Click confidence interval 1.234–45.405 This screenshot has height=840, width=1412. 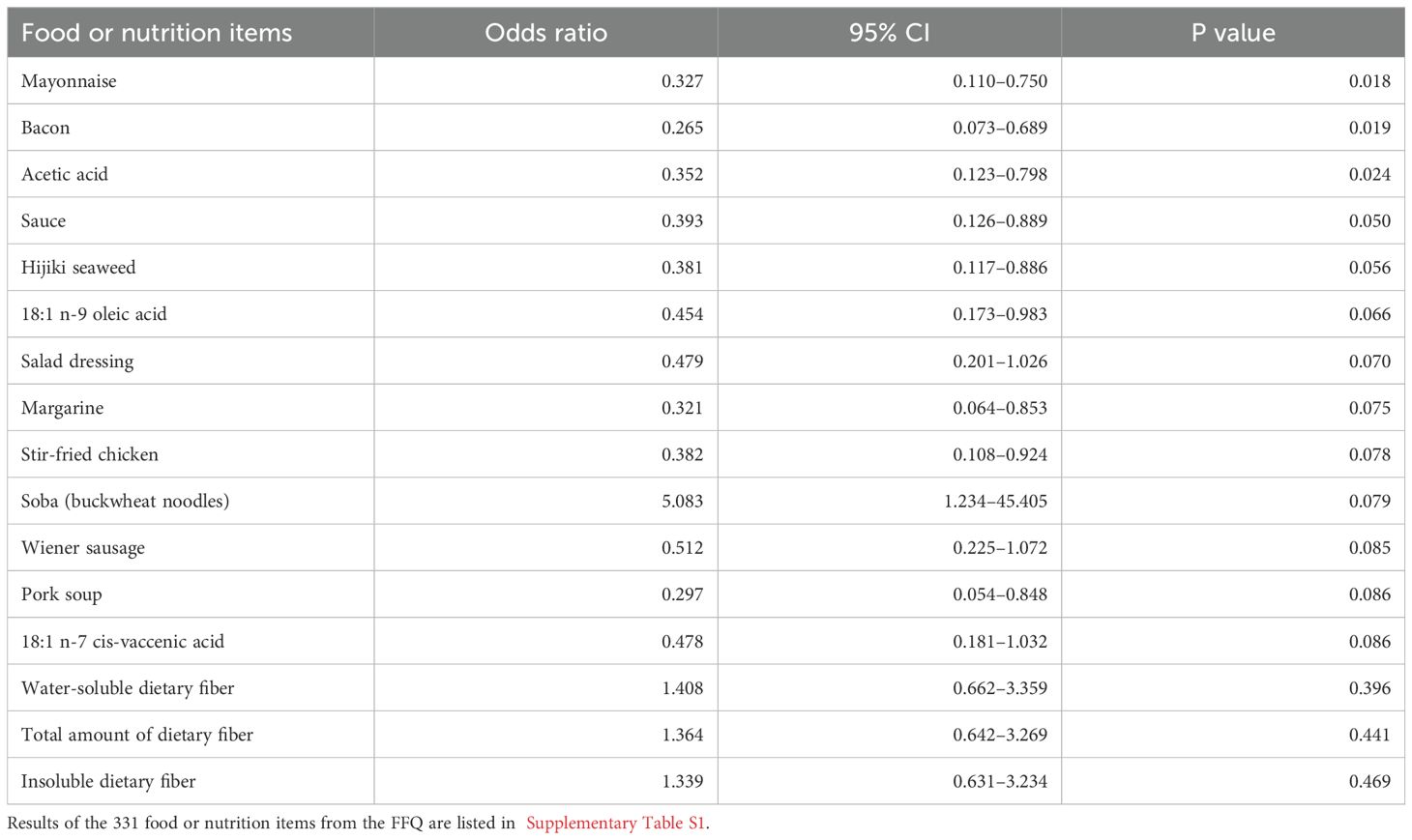coord(996,501)
